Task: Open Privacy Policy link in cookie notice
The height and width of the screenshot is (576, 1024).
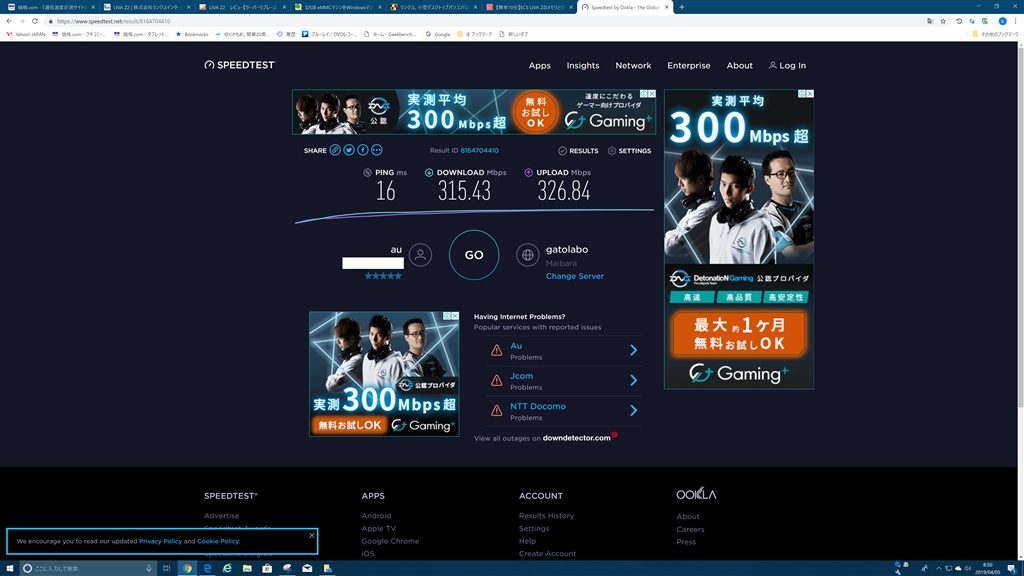Action: [160, 541]
